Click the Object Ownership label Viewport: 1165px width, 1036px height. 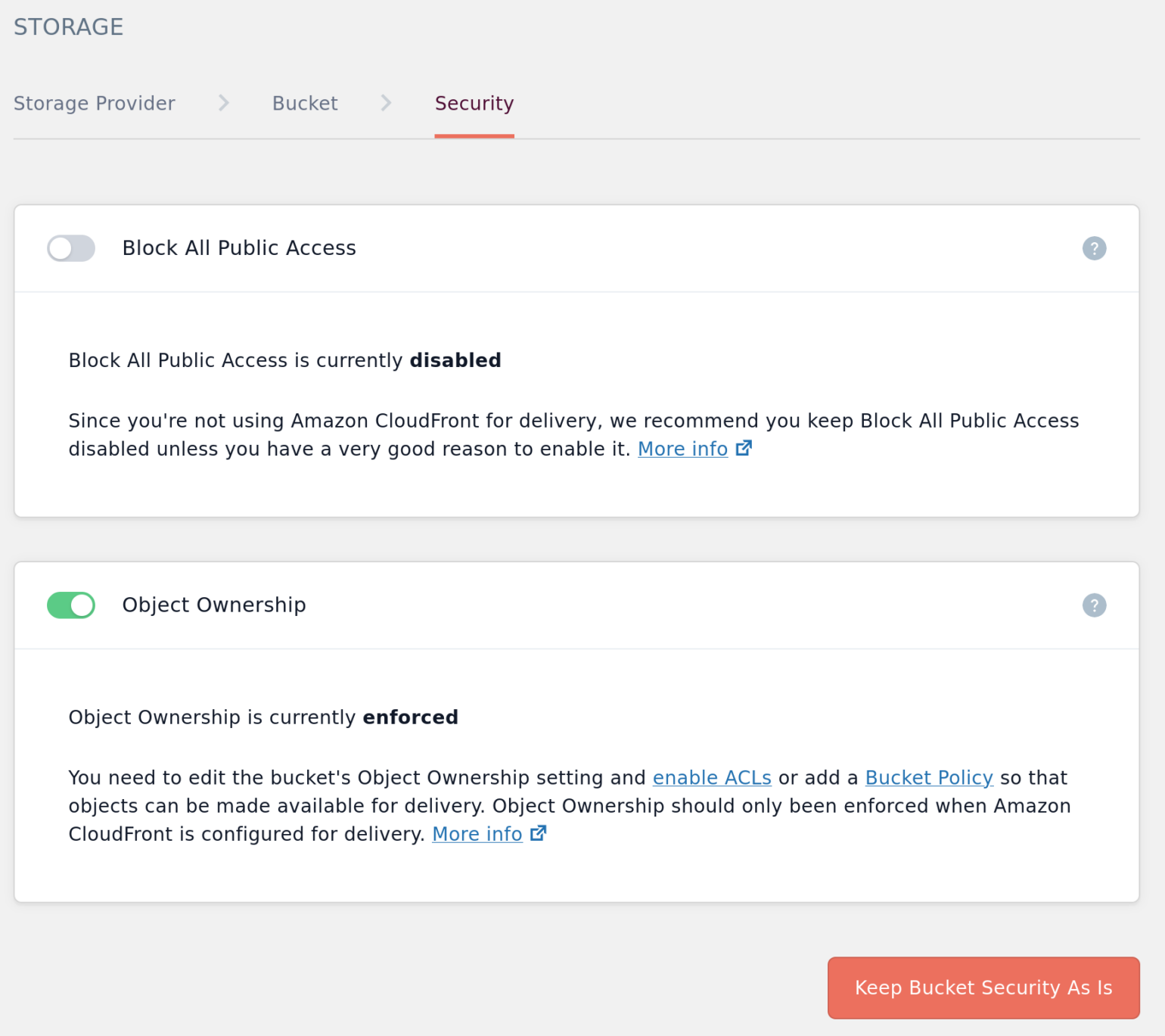coord(214,605)
